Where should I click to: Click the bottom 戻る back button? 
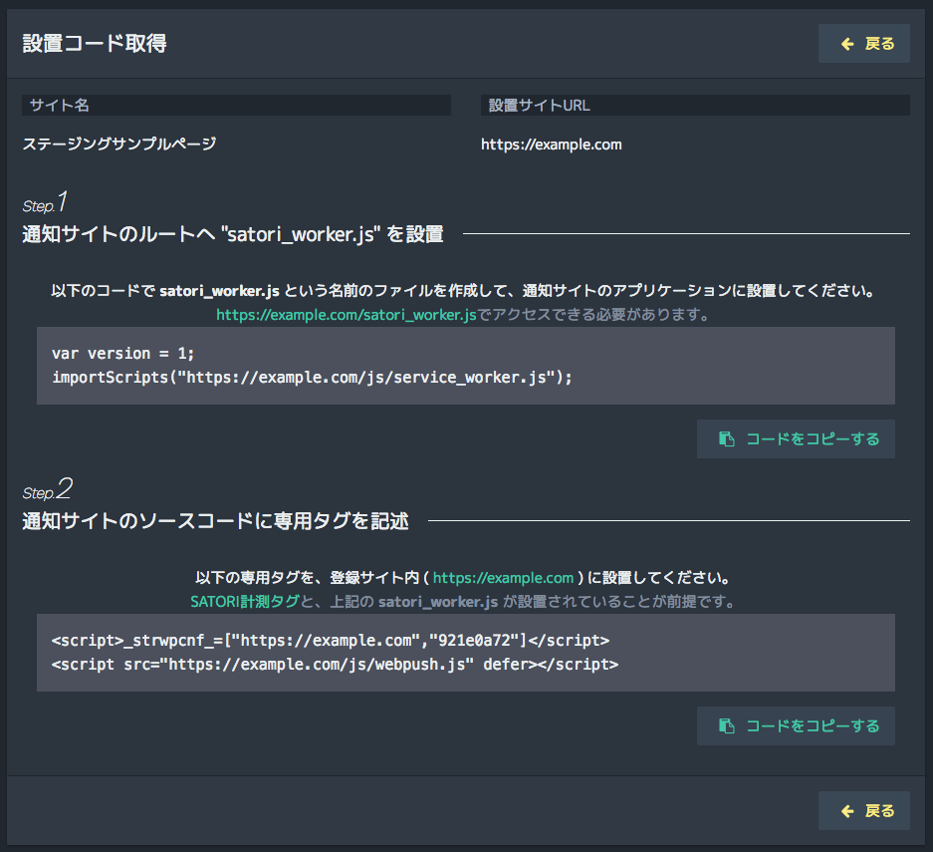tap(863, 810)
